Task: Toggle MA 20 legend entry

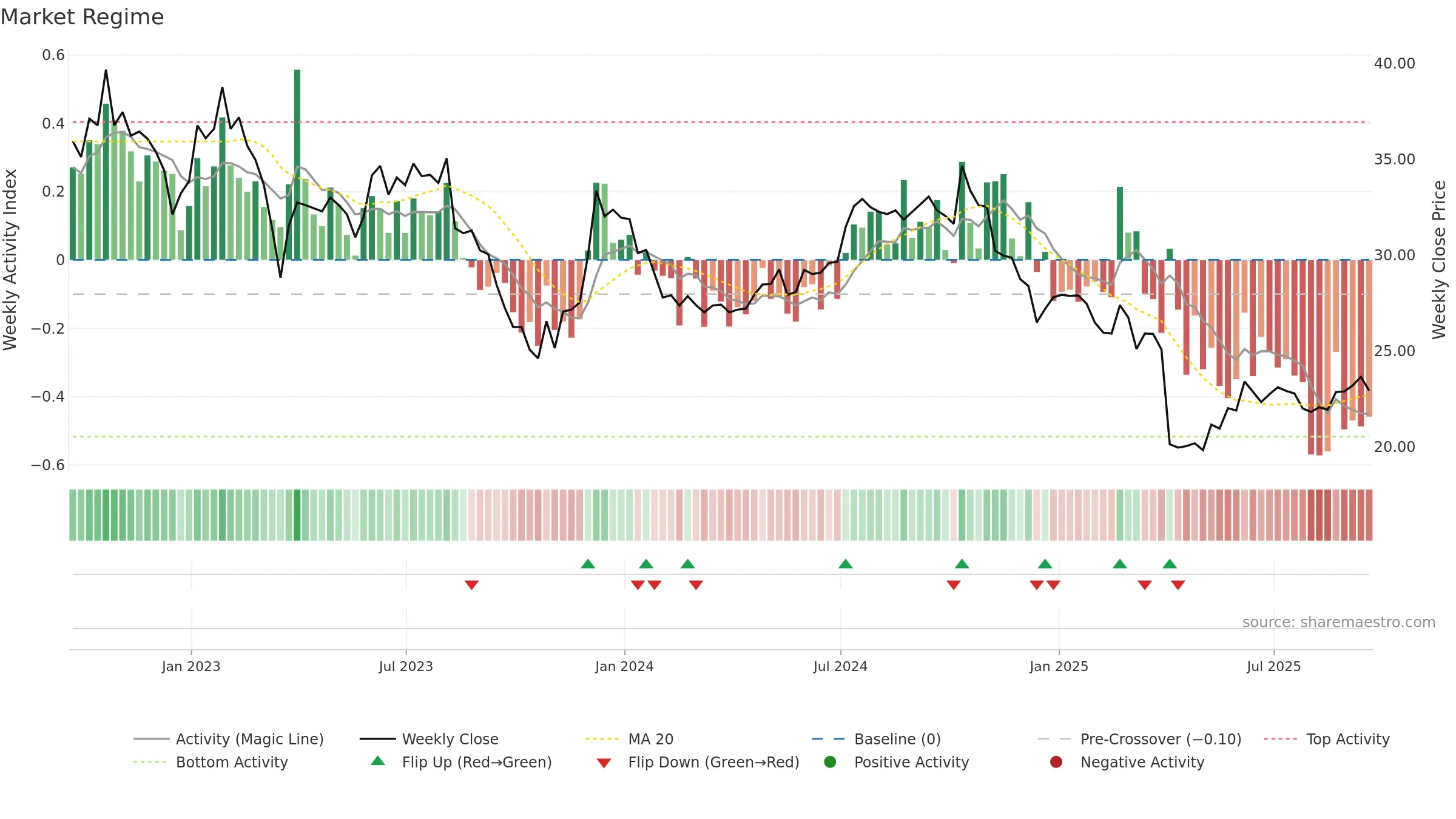Action: [629, 739]
